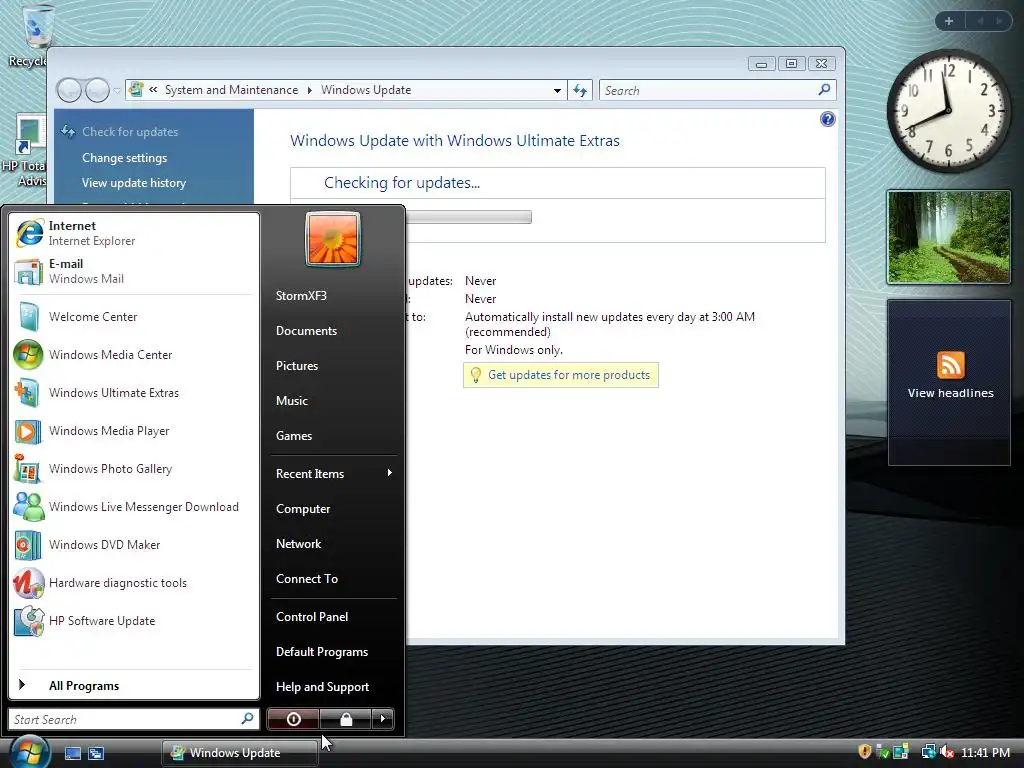Click Switch between windows quick launch icon
The image size is (1024, 768).
tap(96, 753)
